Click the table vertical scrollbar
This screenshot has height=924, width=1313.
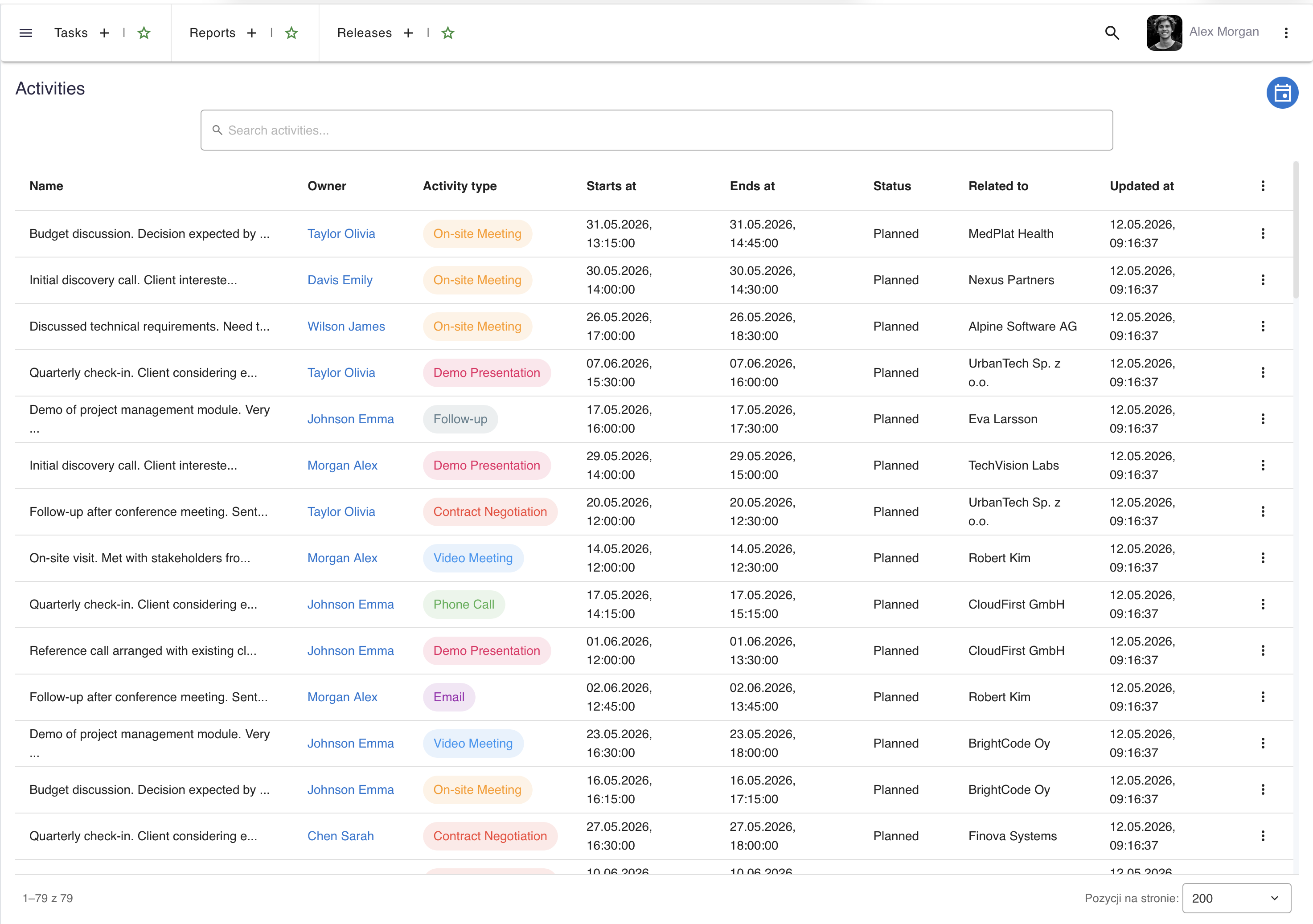(x=1296, y=230)
